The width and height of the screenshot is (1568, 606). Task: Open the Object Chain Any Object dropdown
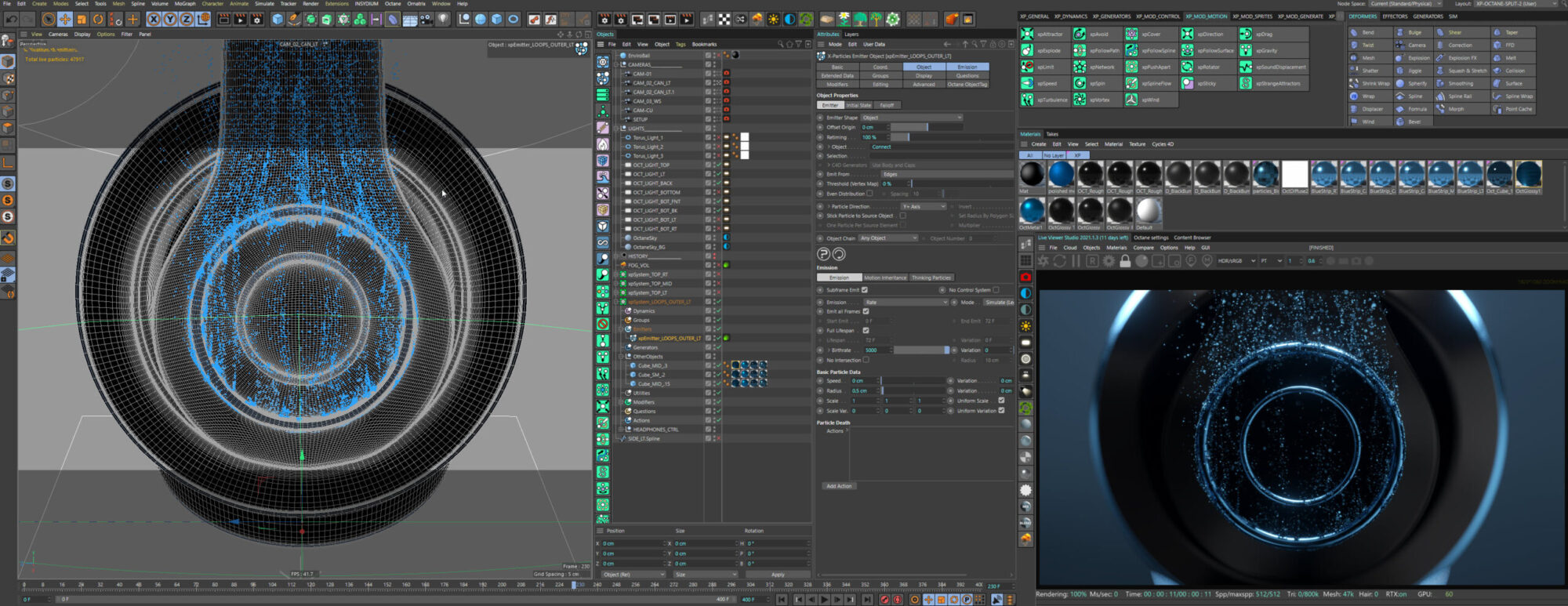pyautogui.click(x=888, y=238)
